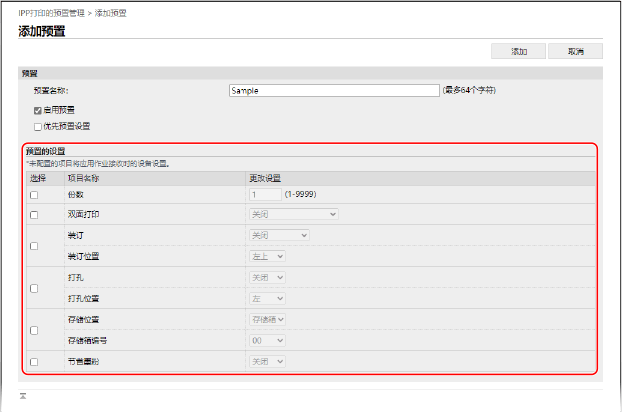The width and height of the screenshot is (622, 412).
Task: Tick the 优先预置设置 checkbox
Action: (x=37, y=127)
